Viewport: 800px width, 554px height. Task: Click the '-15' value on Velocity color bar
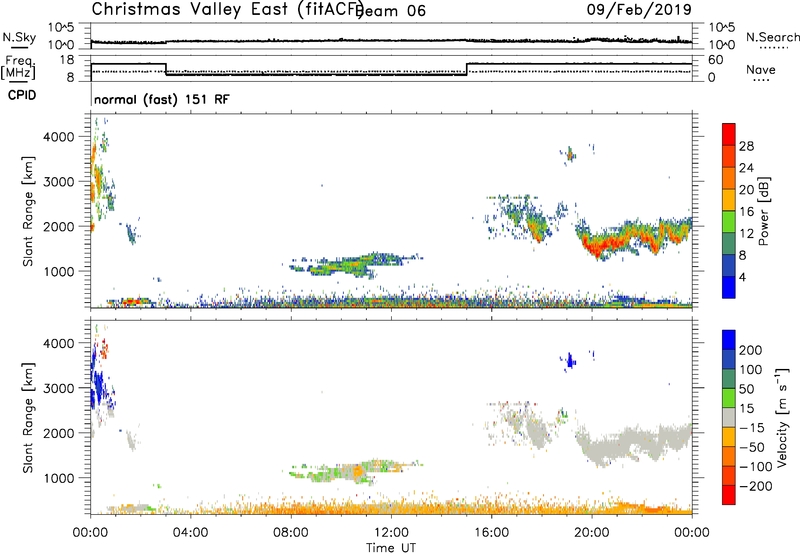[752, 427]
